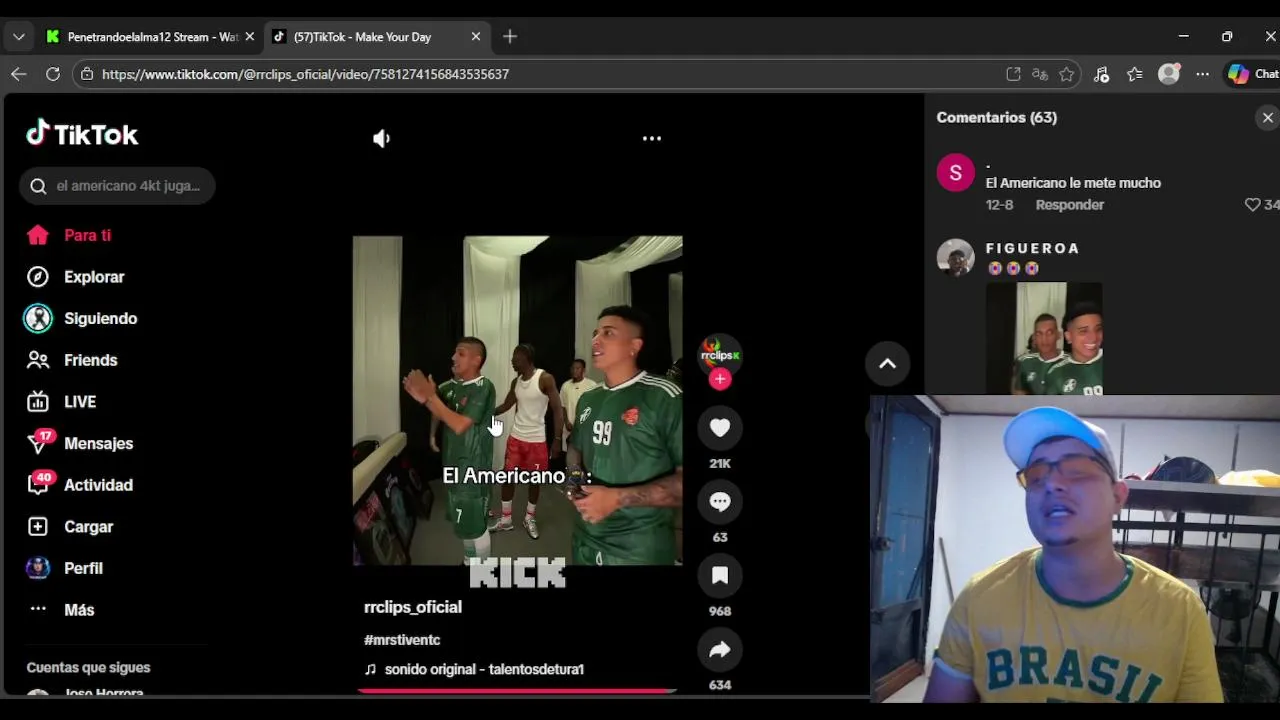The width and height of the screenshot is (1280, 720).
Task: Open Para ti feed
Action: (68, 235)
